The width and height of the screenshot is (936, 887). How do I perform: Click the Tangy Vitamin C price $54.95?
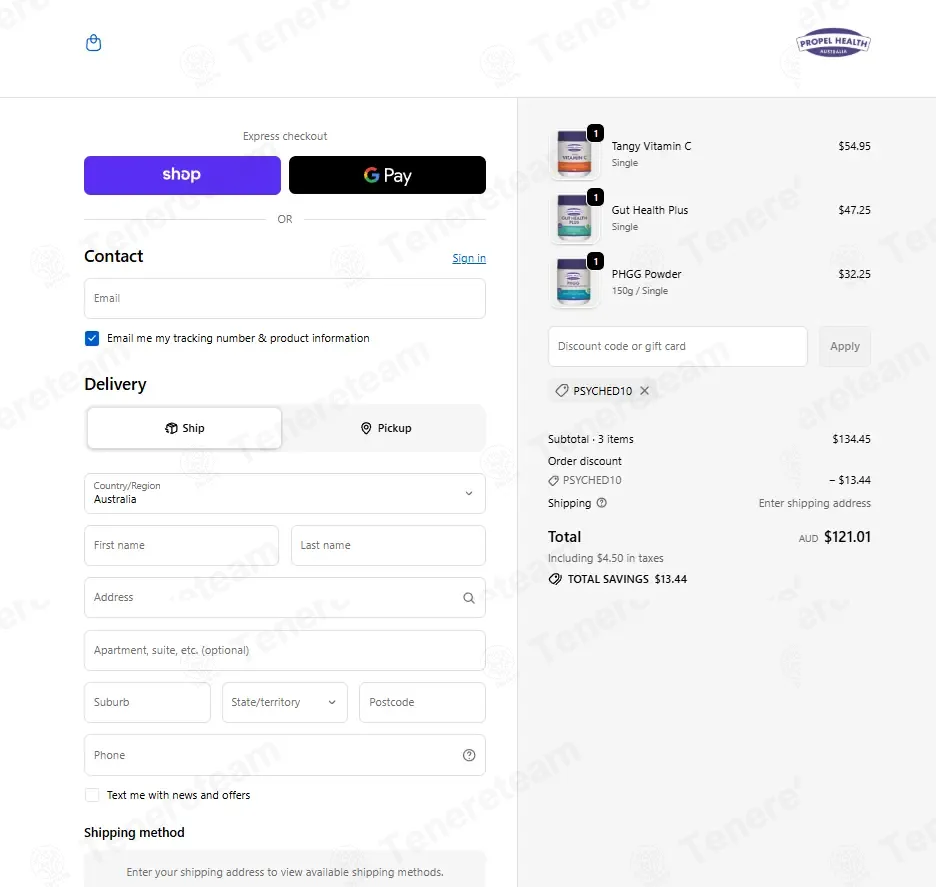click(x=854, y=146)
